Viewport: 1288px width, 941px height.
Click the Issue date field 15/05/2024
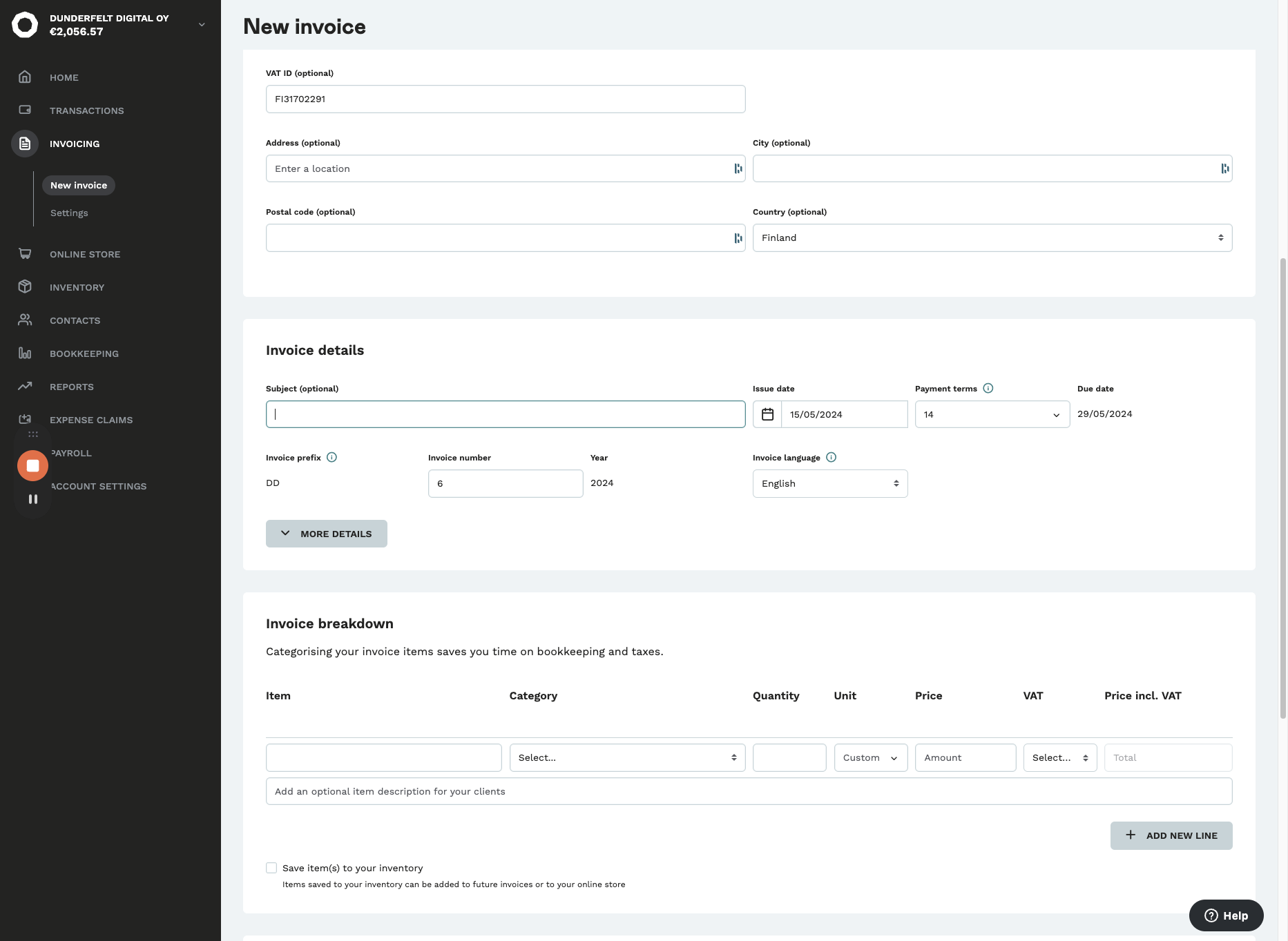tap(844, 414)
